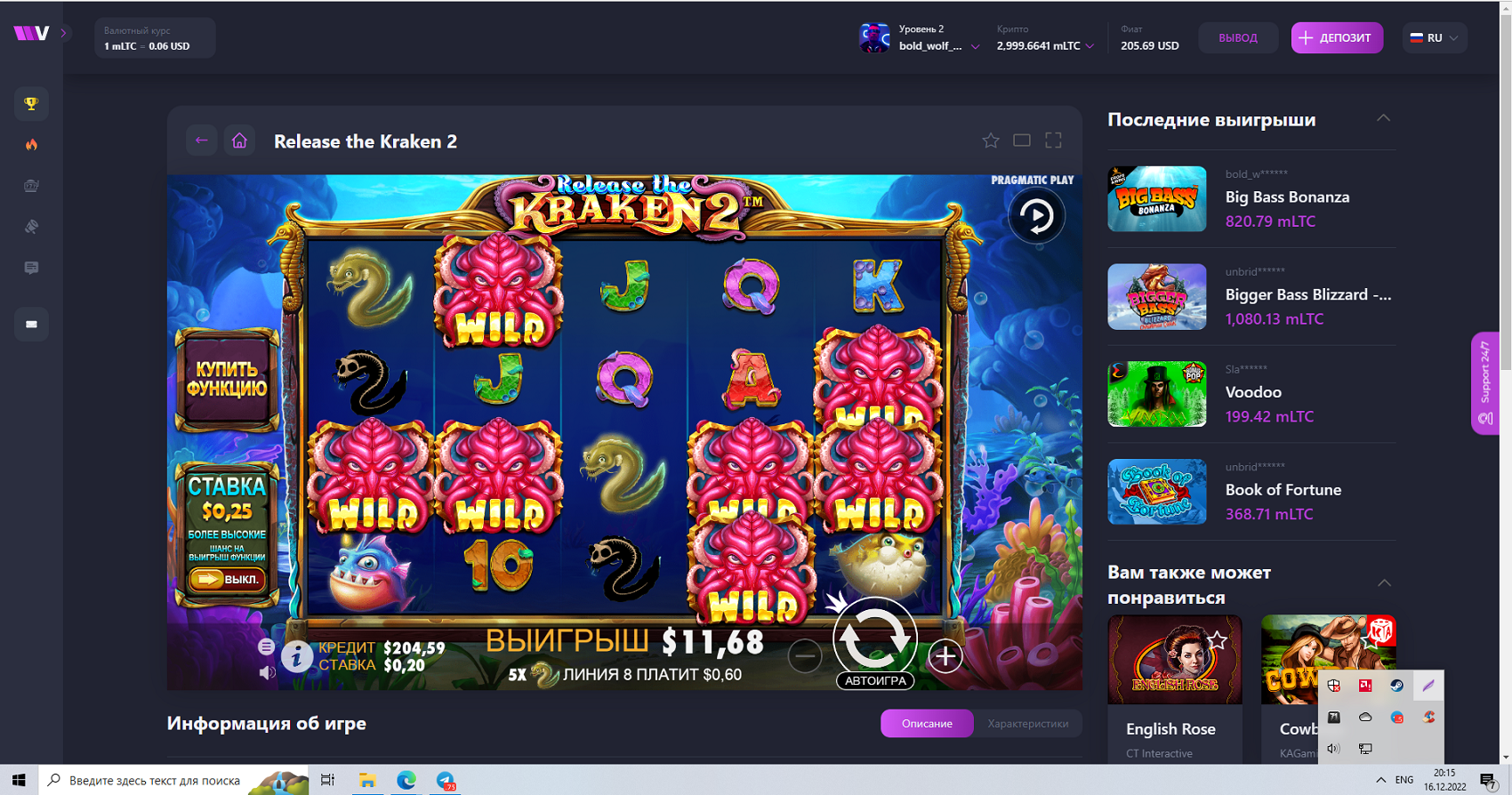Click the purple feather tray icon
1512x795 pixels.
(x=1428, y=686)
